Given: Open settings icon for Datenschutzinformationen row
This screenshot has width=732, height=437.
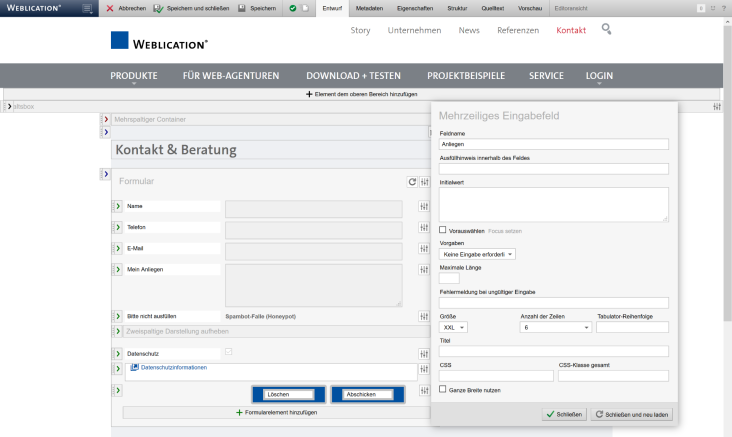Looking at the screenshot, I should click(x=424, y=369).
